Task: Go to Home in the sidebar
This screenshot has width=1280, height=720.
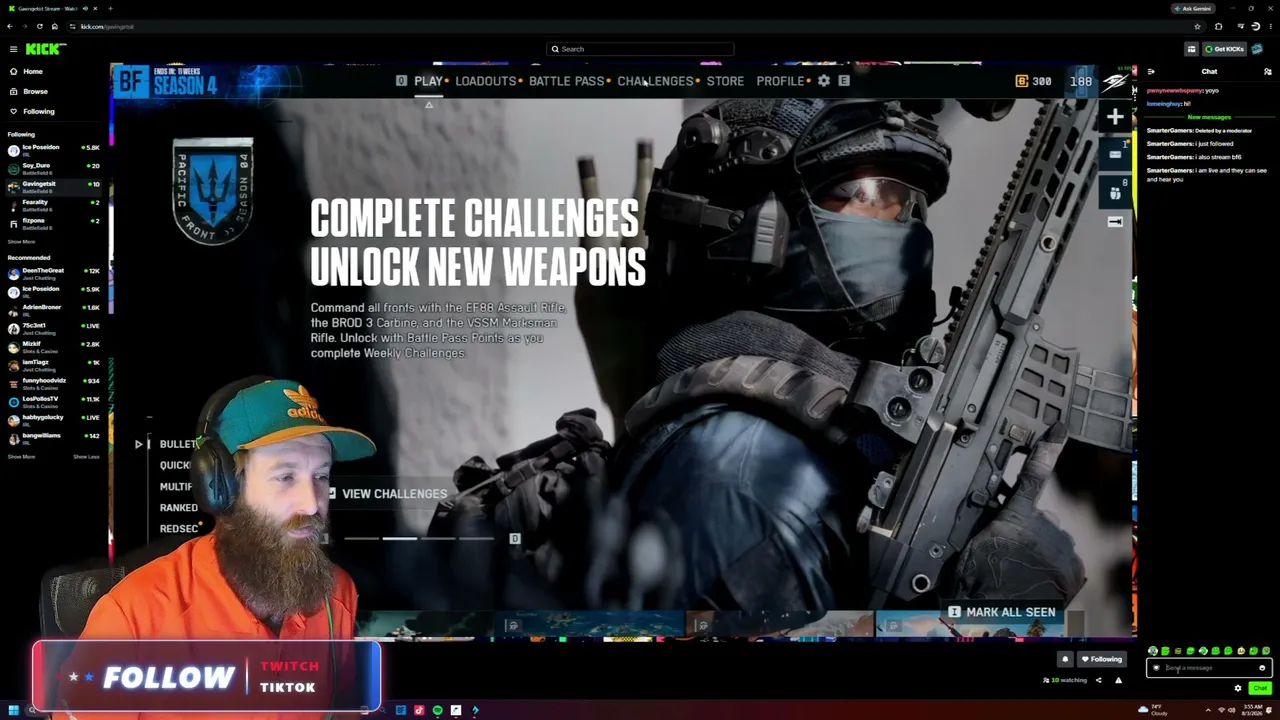Action: point(27,72)
